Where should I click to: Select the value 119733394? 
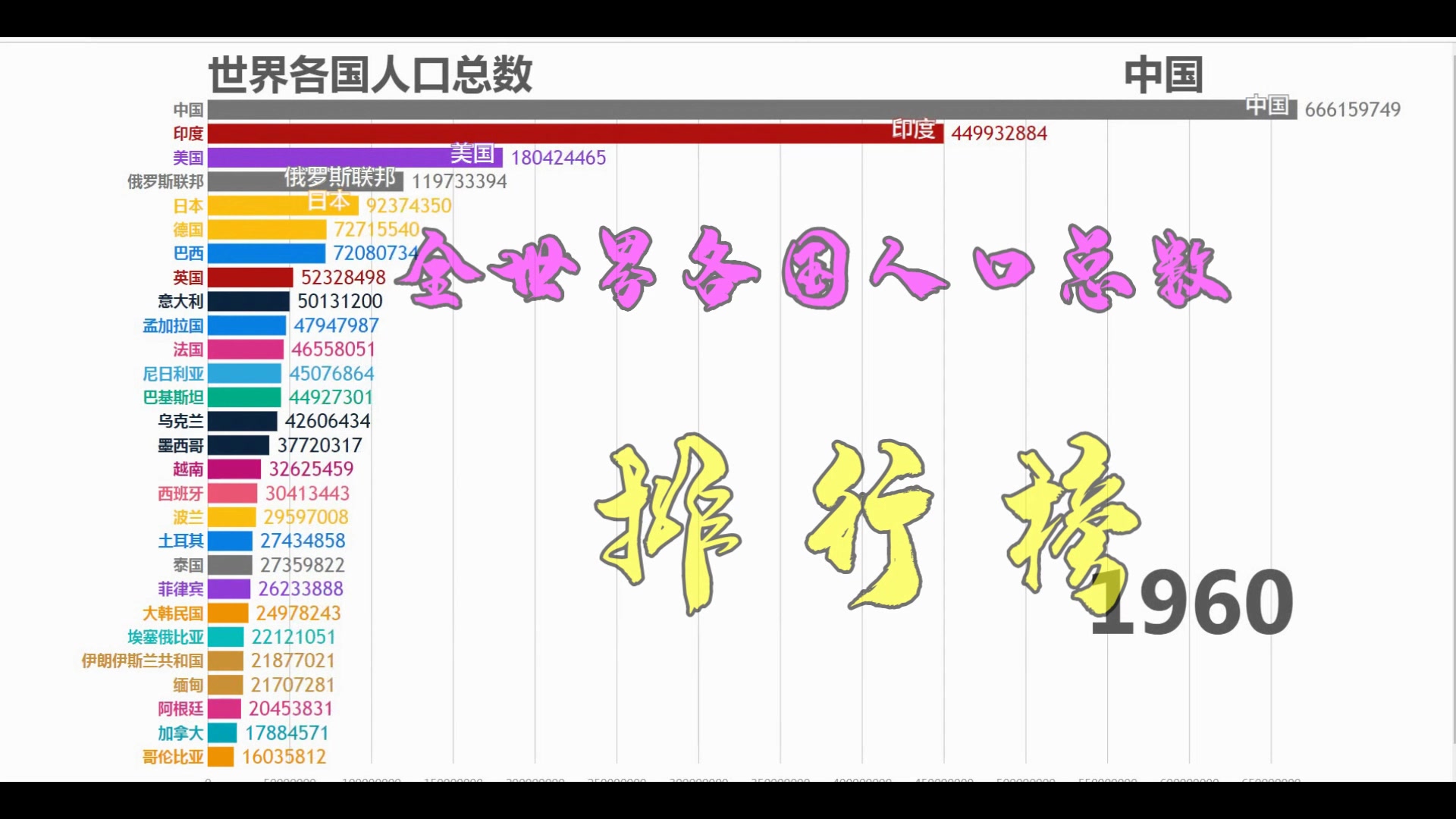pos(459,181)
